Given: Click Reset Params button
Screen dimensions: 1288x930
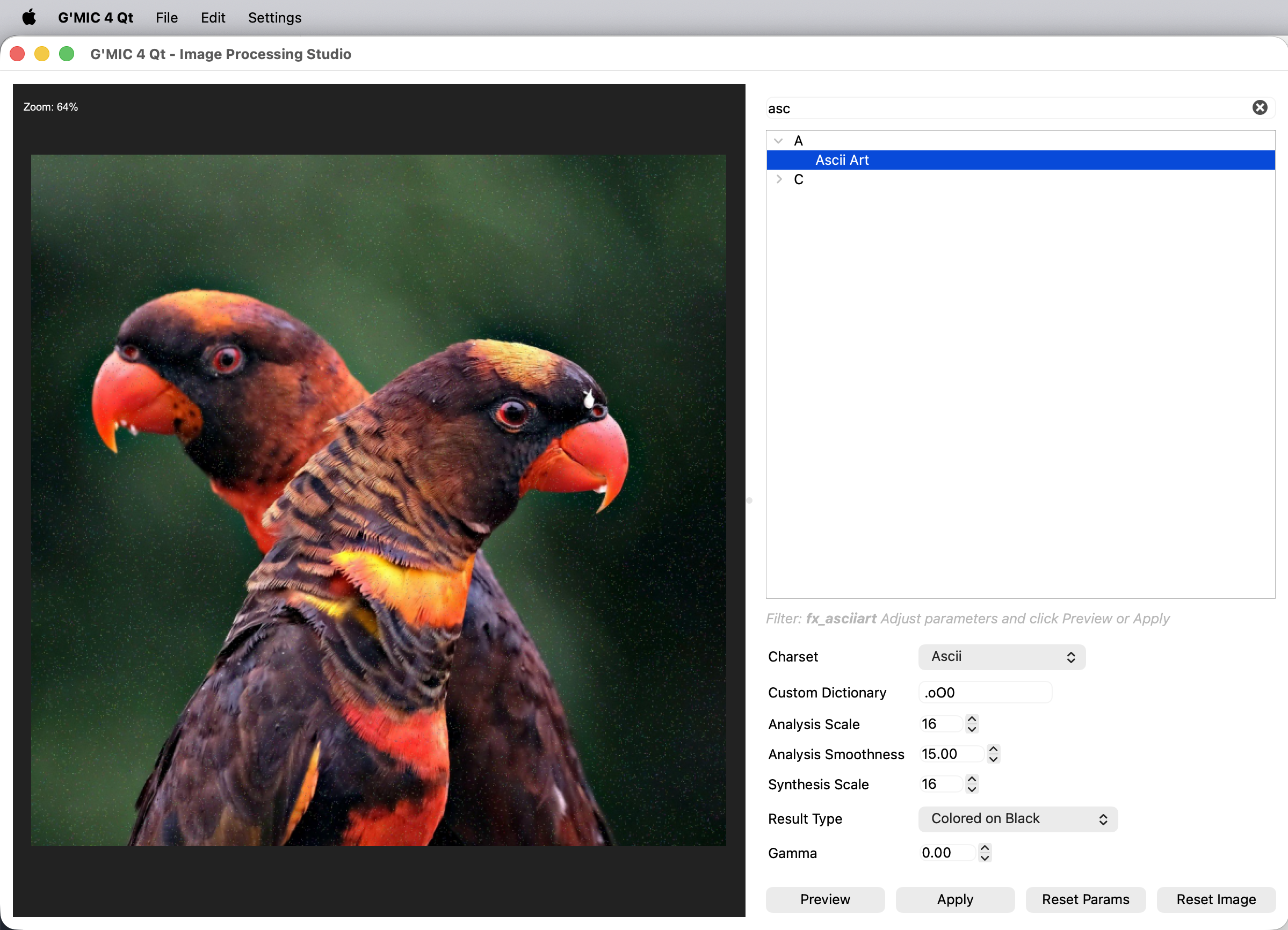Looking at the screenshot, I should (1086, 899).
